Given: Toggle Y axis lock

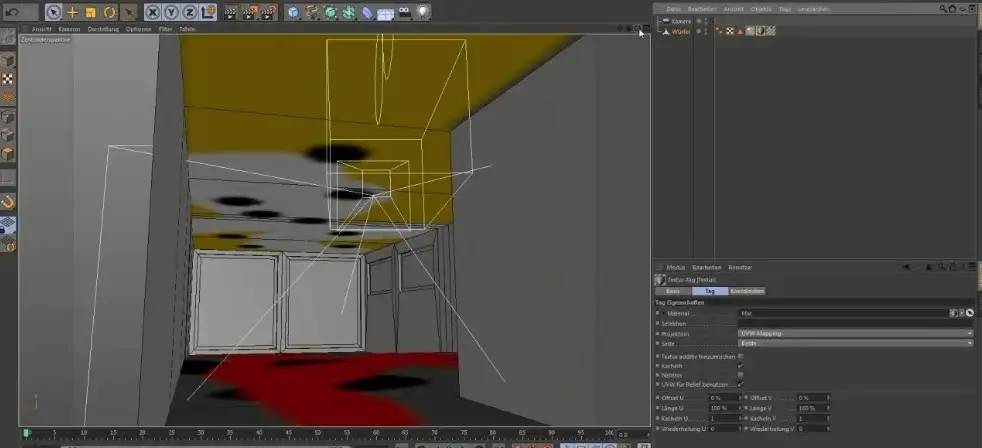Looking at the screenshot, I should (x=172, y=12).
